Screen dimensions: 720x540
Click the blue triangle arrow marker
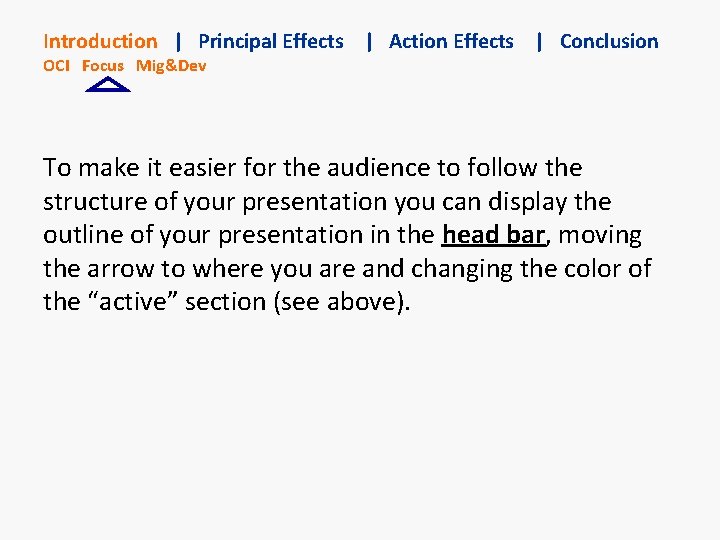(108, 85)
